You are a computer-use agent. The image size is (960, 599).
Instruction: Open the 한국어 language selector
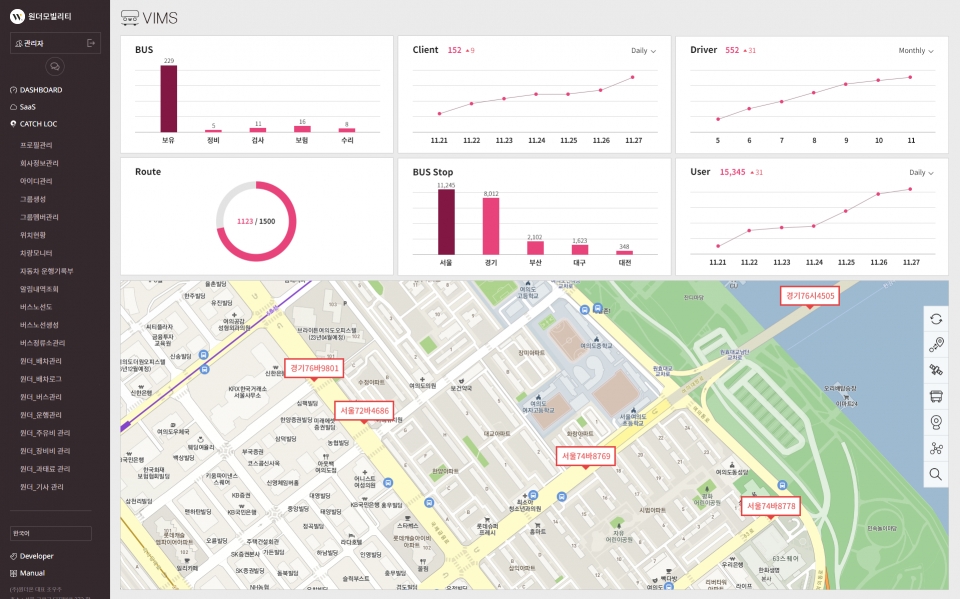(50, 533)
